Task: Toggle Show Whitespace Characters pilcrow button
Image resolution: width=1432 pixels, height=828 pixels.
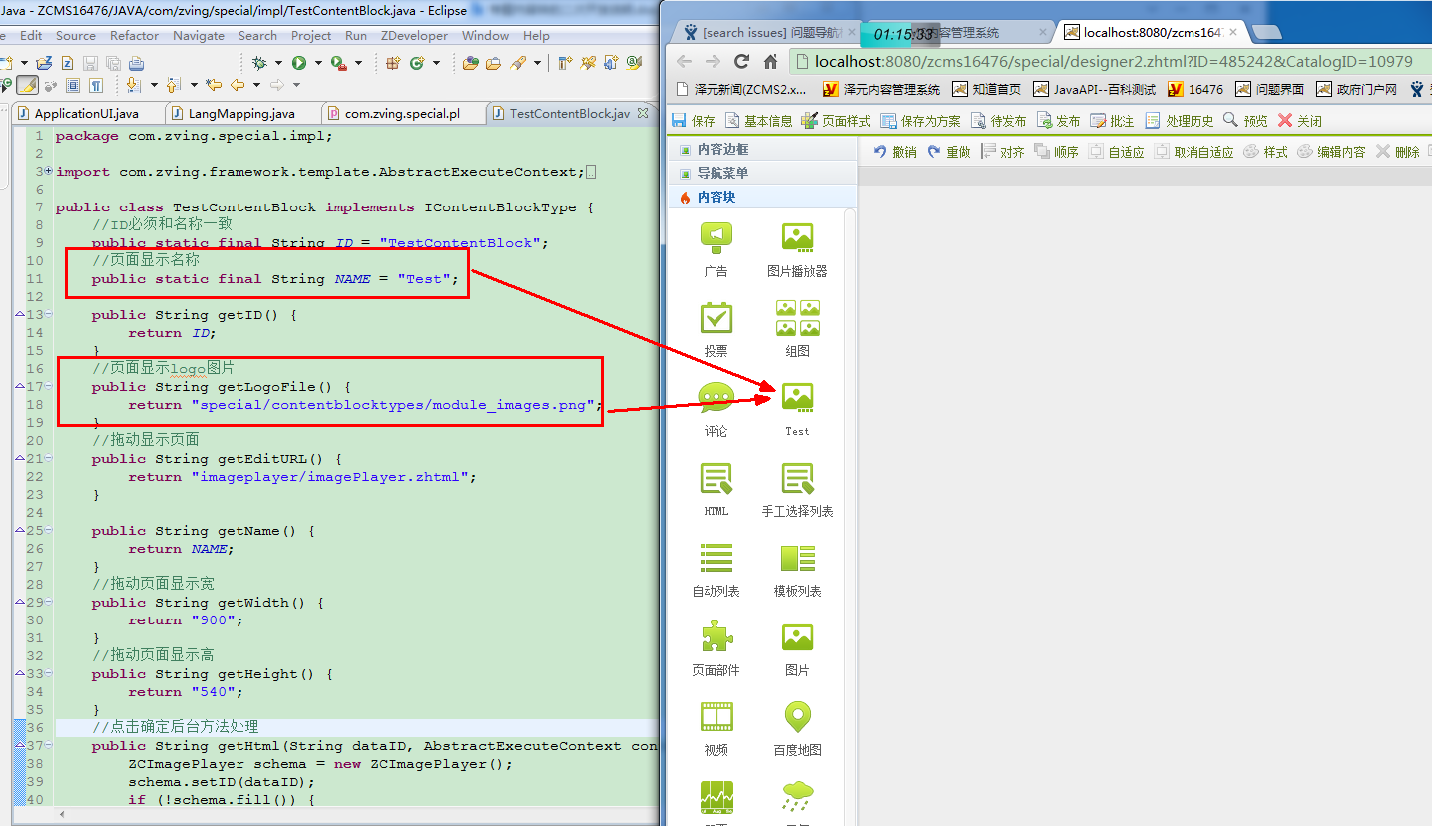Action: 96,86
